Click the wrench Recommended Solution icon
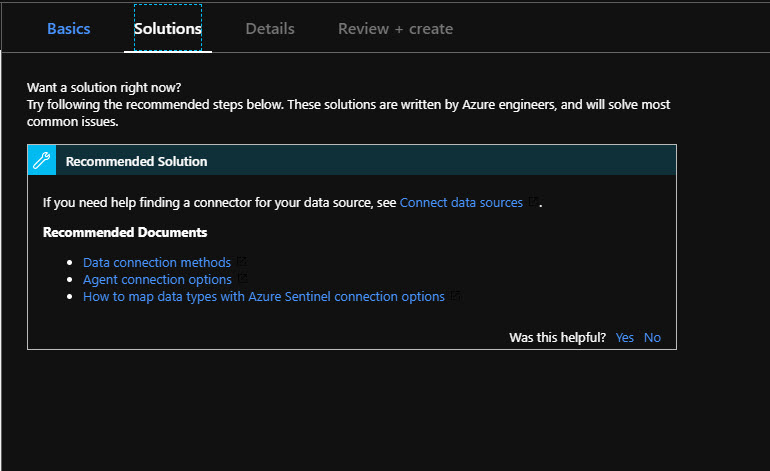Viewport: 770px width, 471px height. [42, 160]
